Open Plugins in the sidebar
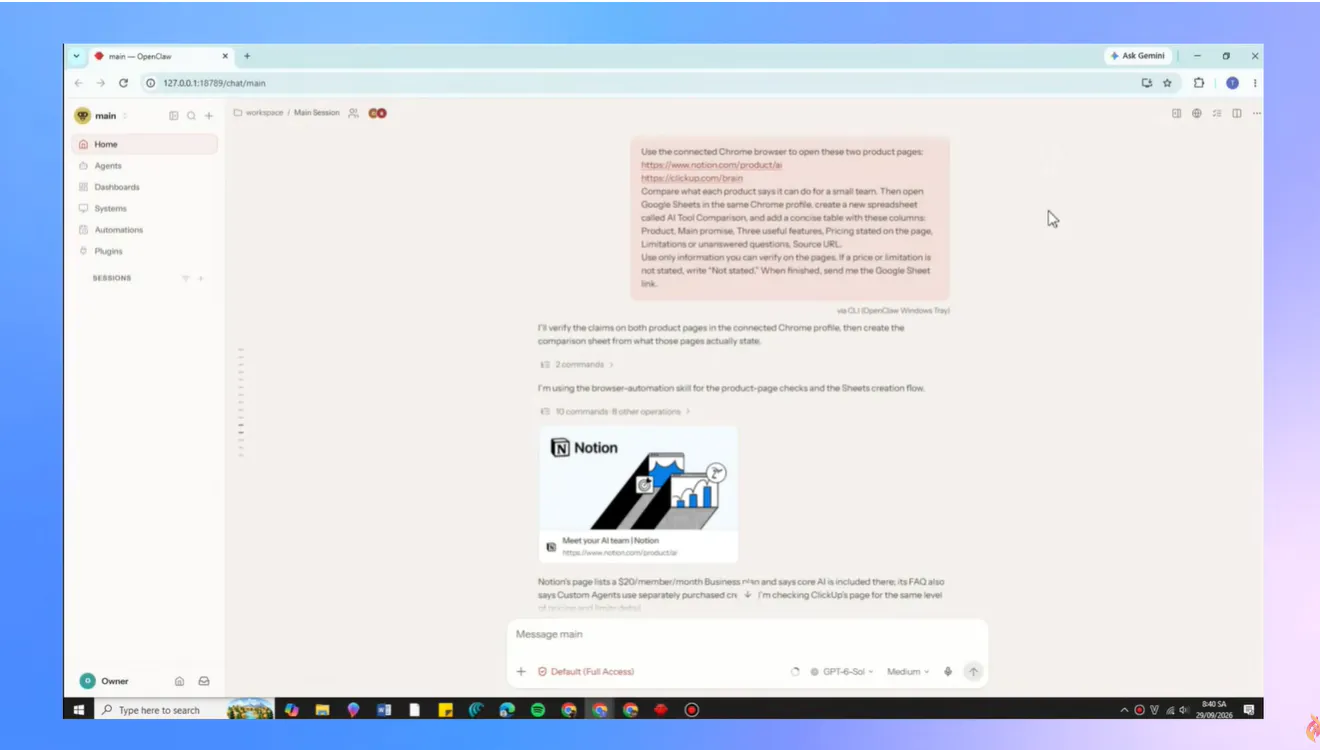The height and width of the screenshot is (750, 1320). point(145,251)
